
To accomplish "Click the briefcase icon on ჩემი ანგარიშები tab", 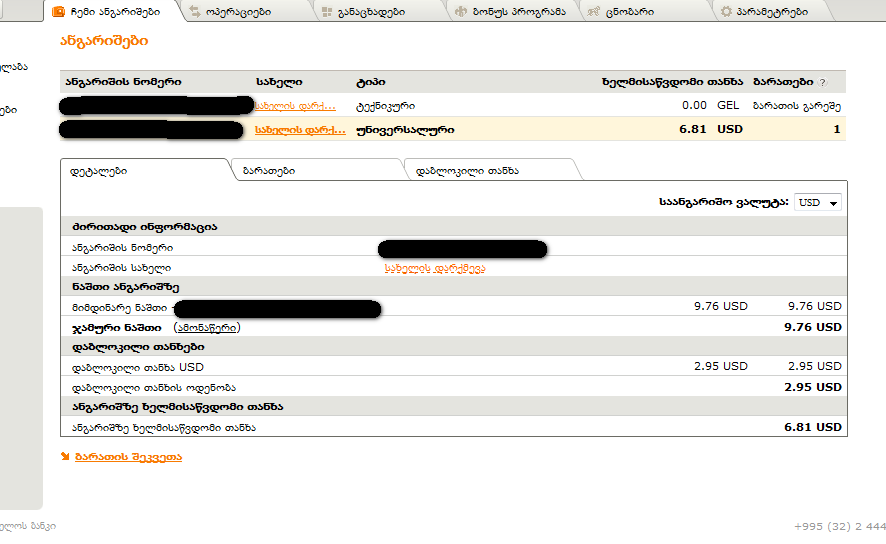I will coord(58,11).
